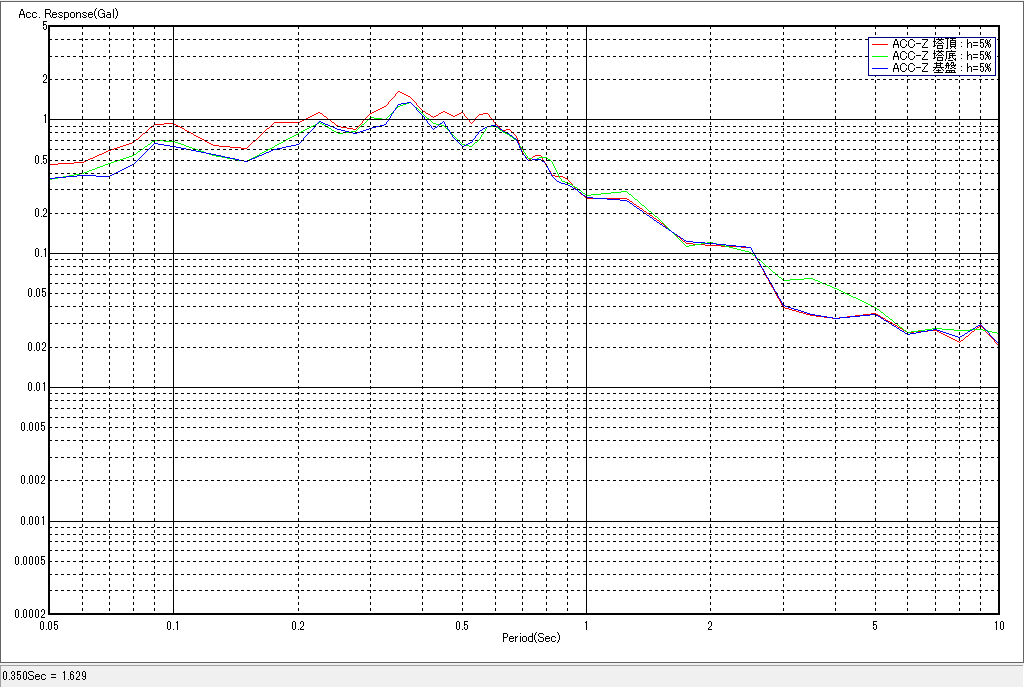Select the ACC-Z 基盤 legend entry
Screen dimensions: 1024x688
pos(942,68)
